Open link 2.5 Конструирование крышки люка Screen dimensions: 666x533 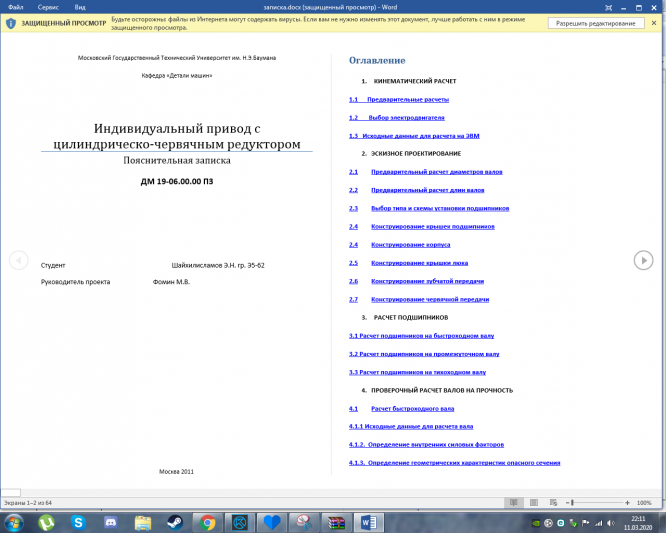[x=409, y=263]
